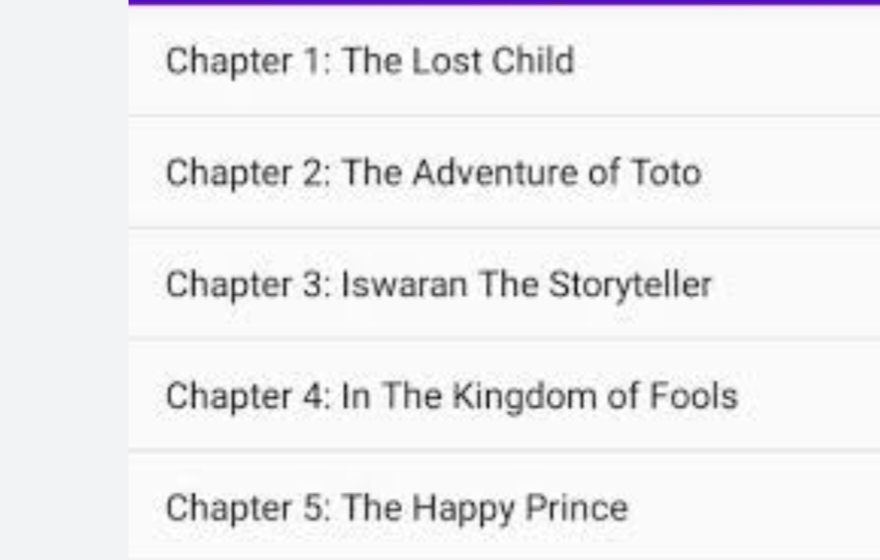Open Chapter 2: The Adventure of Toto
Image resolution: width=880 pixels, height=560 pixels.
[x=504, y=172]
